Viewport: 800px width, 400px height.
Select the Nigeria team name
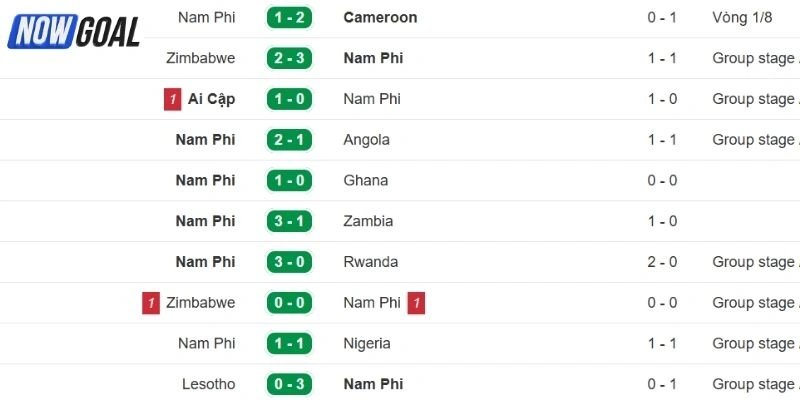click(366, 343)
